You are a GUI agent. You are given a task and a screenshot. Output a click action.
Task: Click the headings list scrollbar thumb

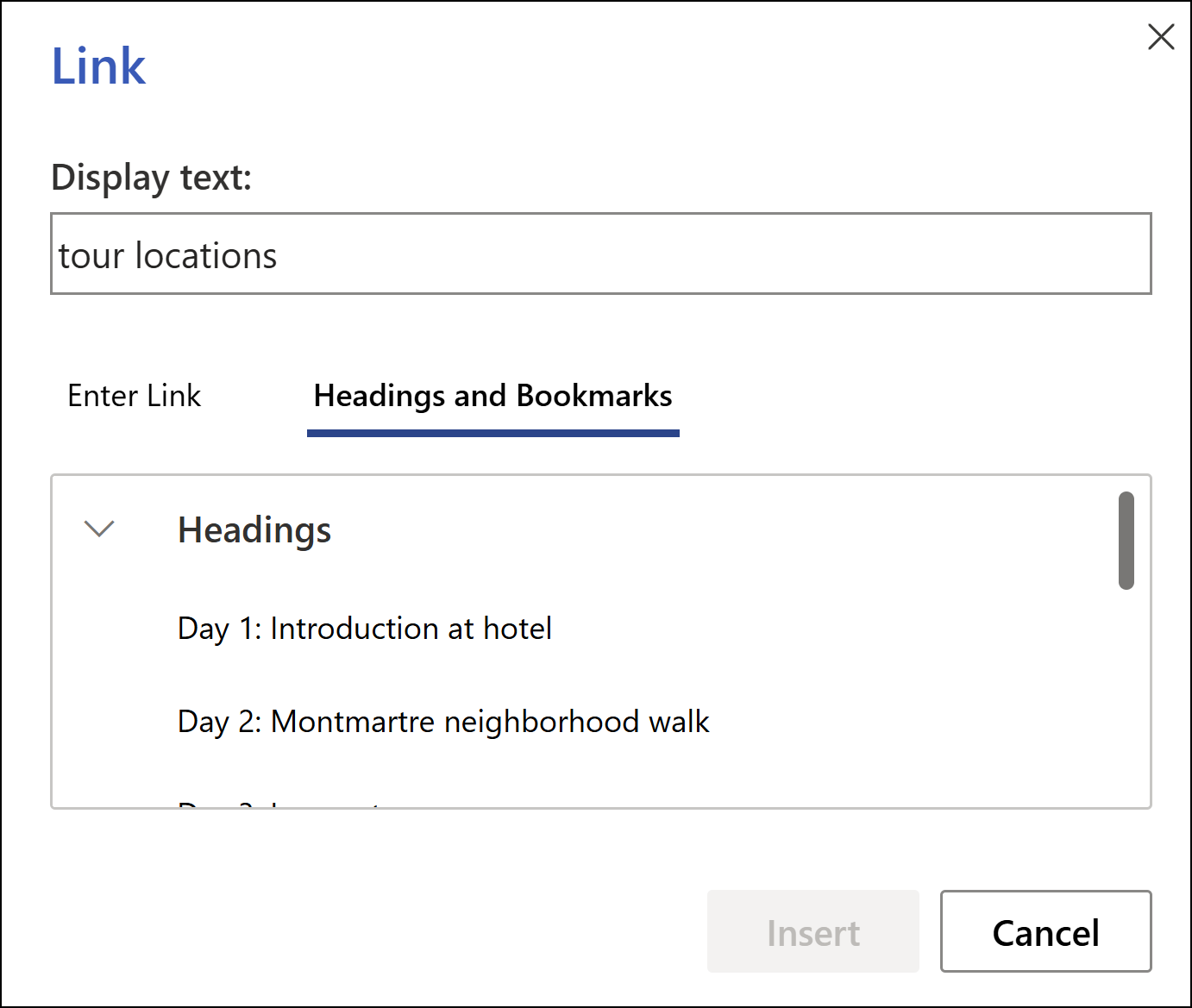1126,541
